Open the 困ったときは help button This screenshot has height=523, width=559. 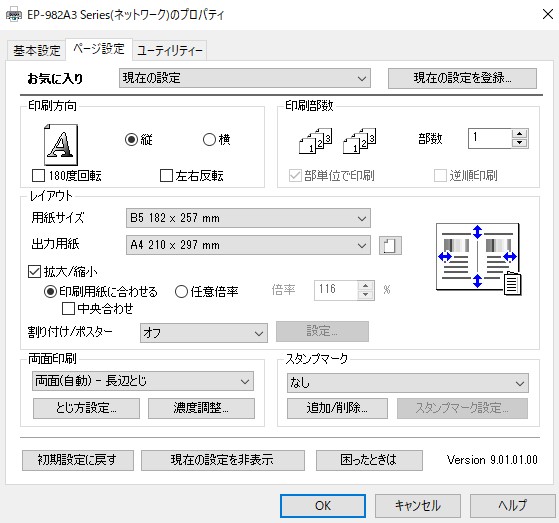369,460
